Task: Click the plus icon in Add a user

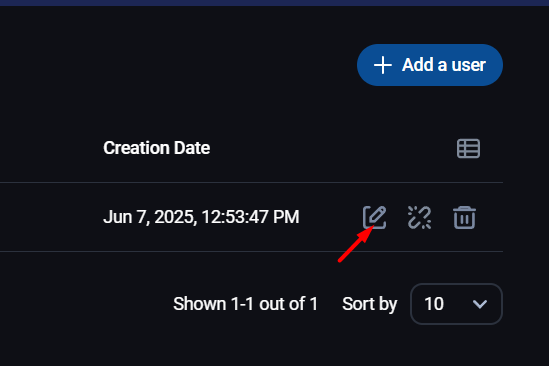Action: coord(382,65)
